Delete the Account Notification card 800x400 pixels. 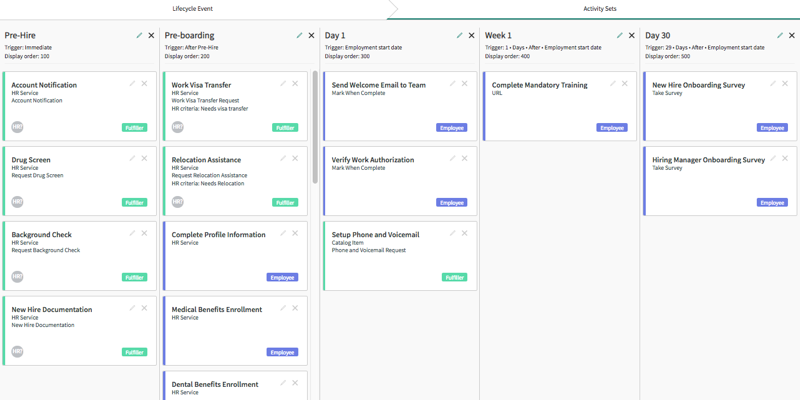144,84
